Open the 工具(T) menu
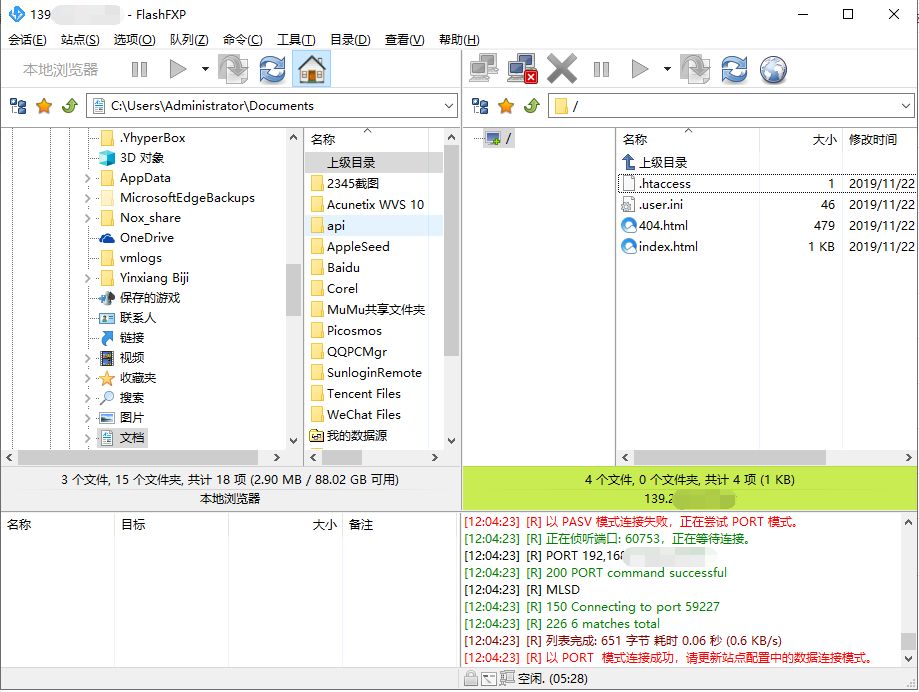Screen dimensions: 919x692 click(x=296, y=40)
